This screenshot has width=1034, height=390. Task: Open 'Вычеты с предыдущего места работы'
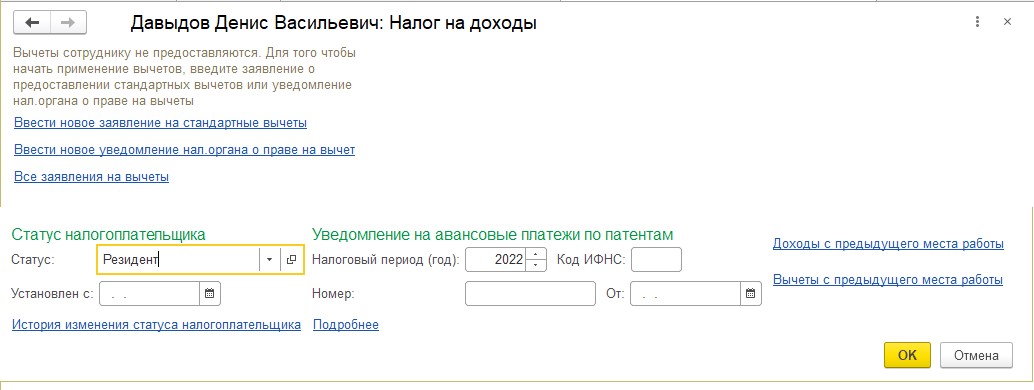(888, 280)
